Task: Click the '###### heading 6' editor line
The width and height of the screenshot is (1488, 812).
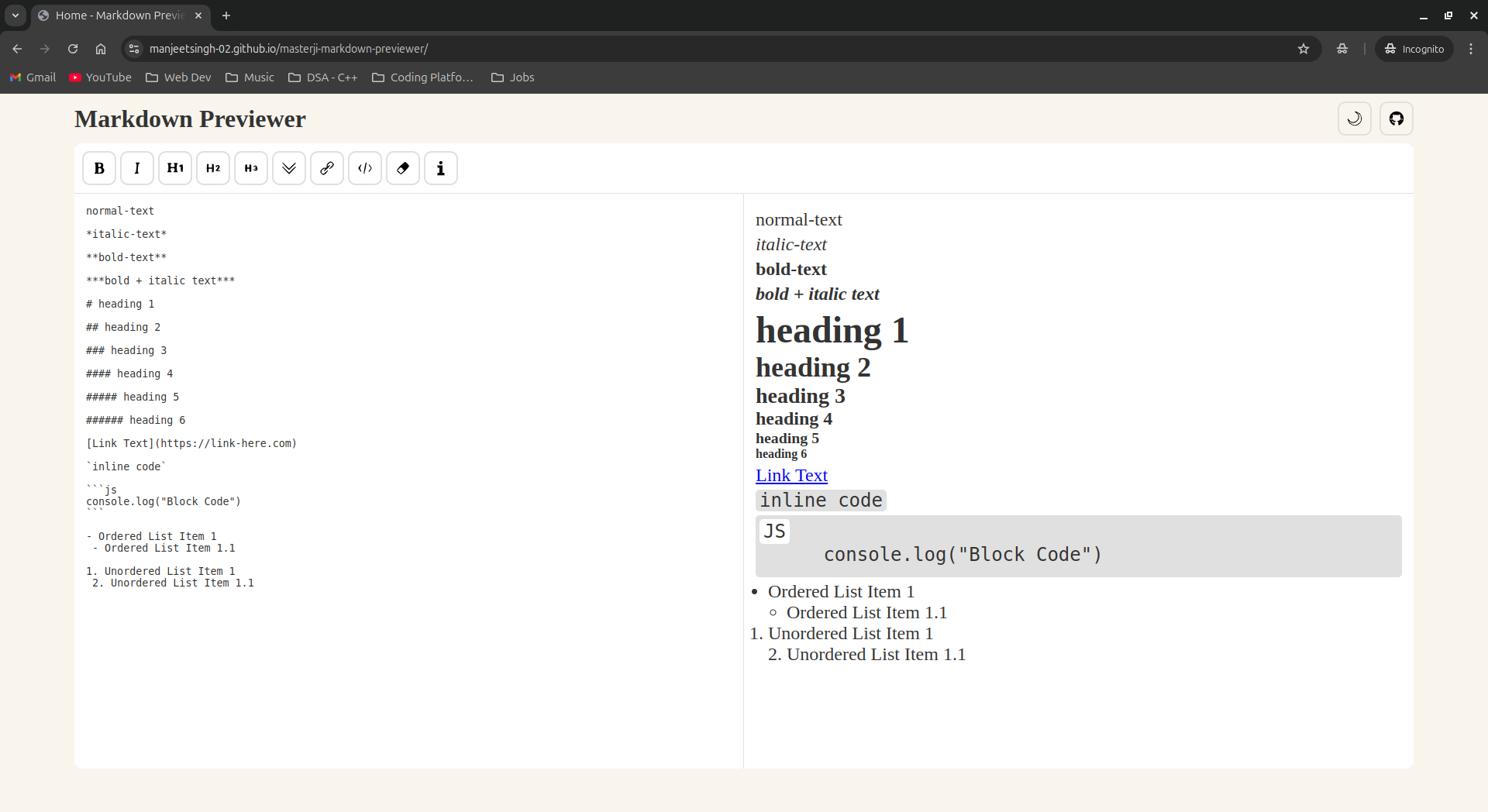Action: click(136, 420)
